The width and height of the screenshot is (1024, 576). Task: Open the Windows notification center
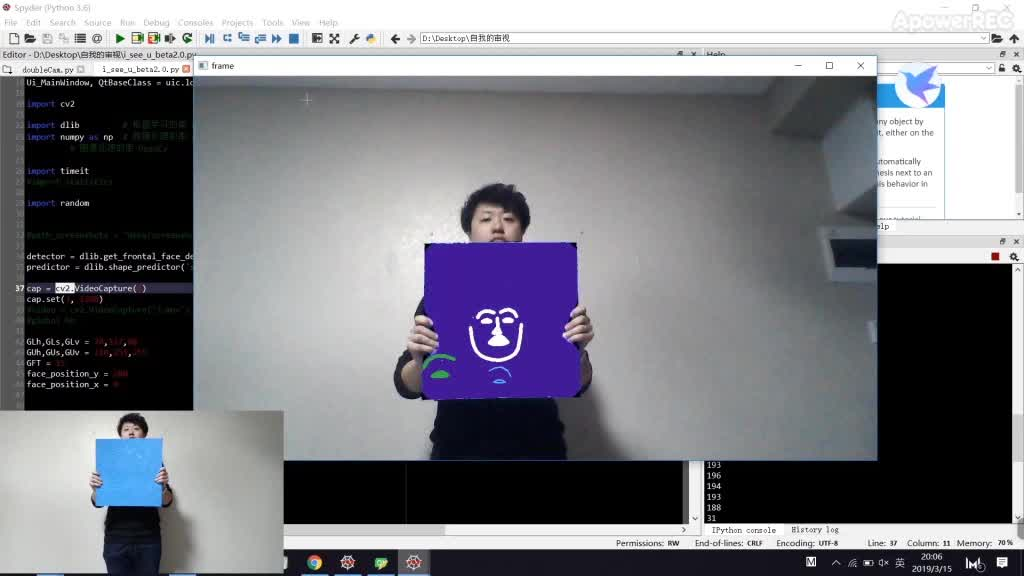click(1002, 562)
